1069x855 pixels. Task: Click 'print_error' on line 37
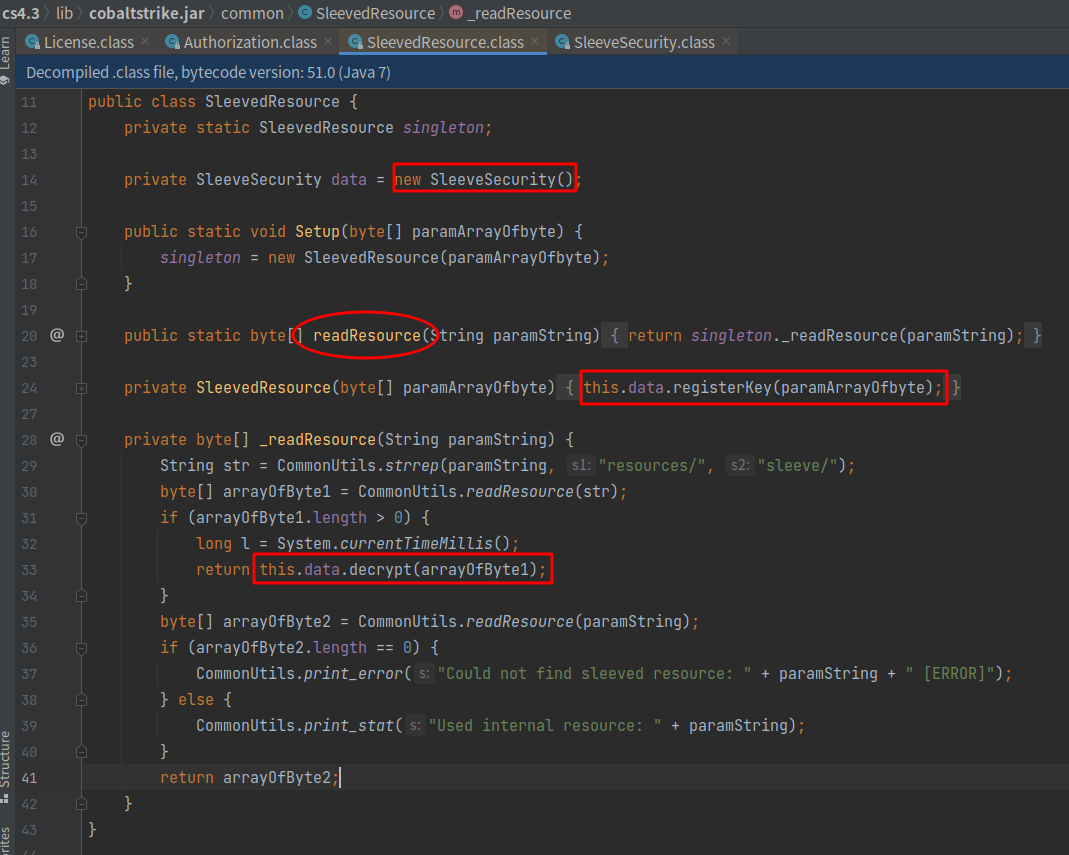[353, 674]
